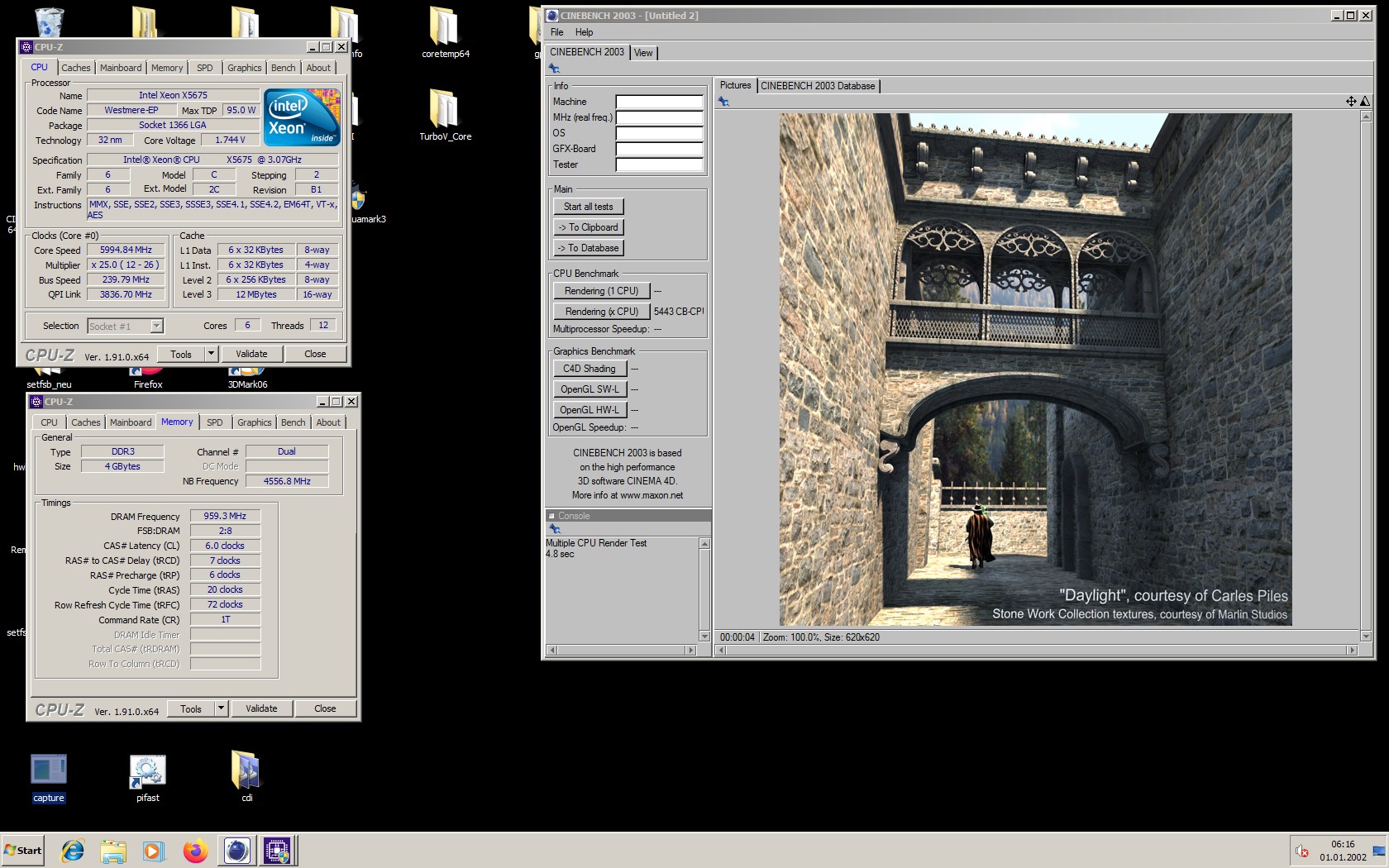The width and height of the screenshot is (1389, 868).
Task: Click the lower CPU-Z title bar icon
Action: pyautogui.click(x=36, y=402)
